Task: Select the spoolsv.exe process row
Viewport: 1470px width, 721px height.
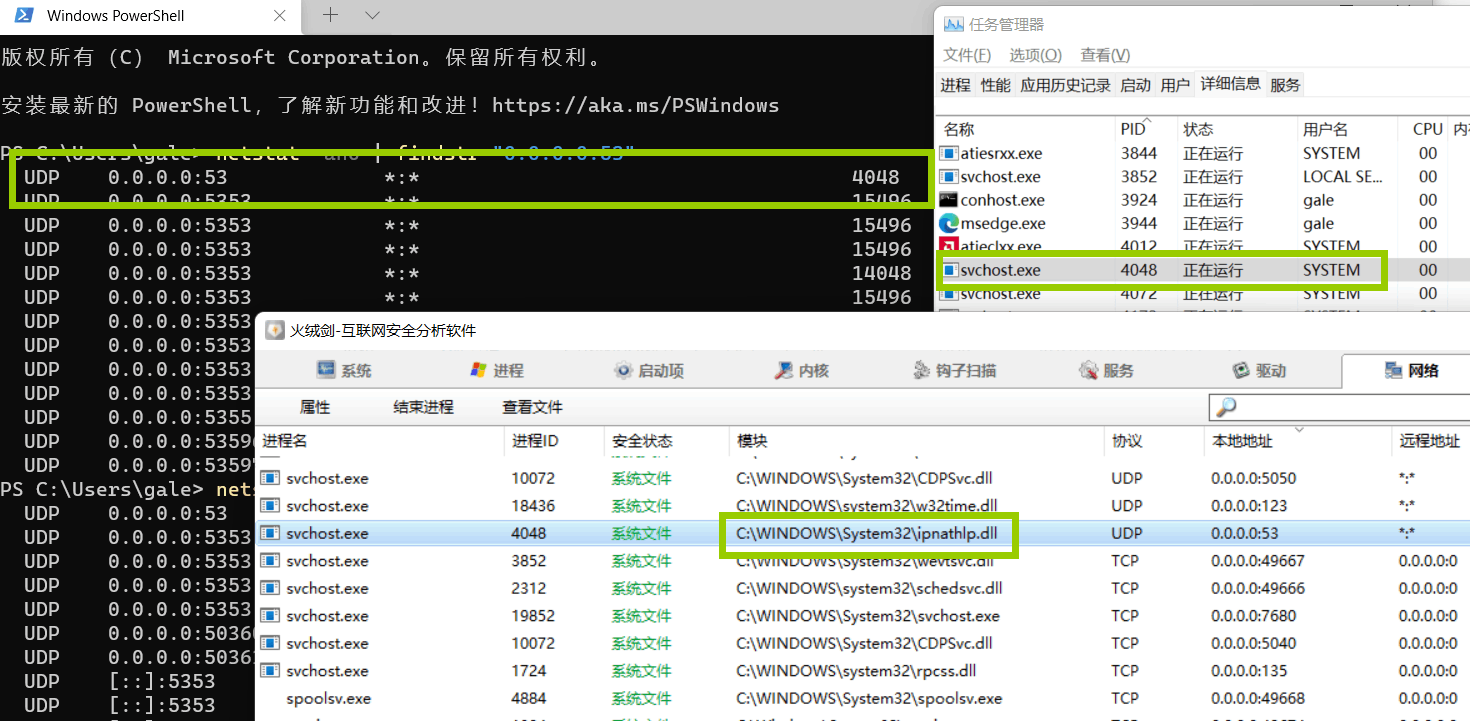Action: 862,698
